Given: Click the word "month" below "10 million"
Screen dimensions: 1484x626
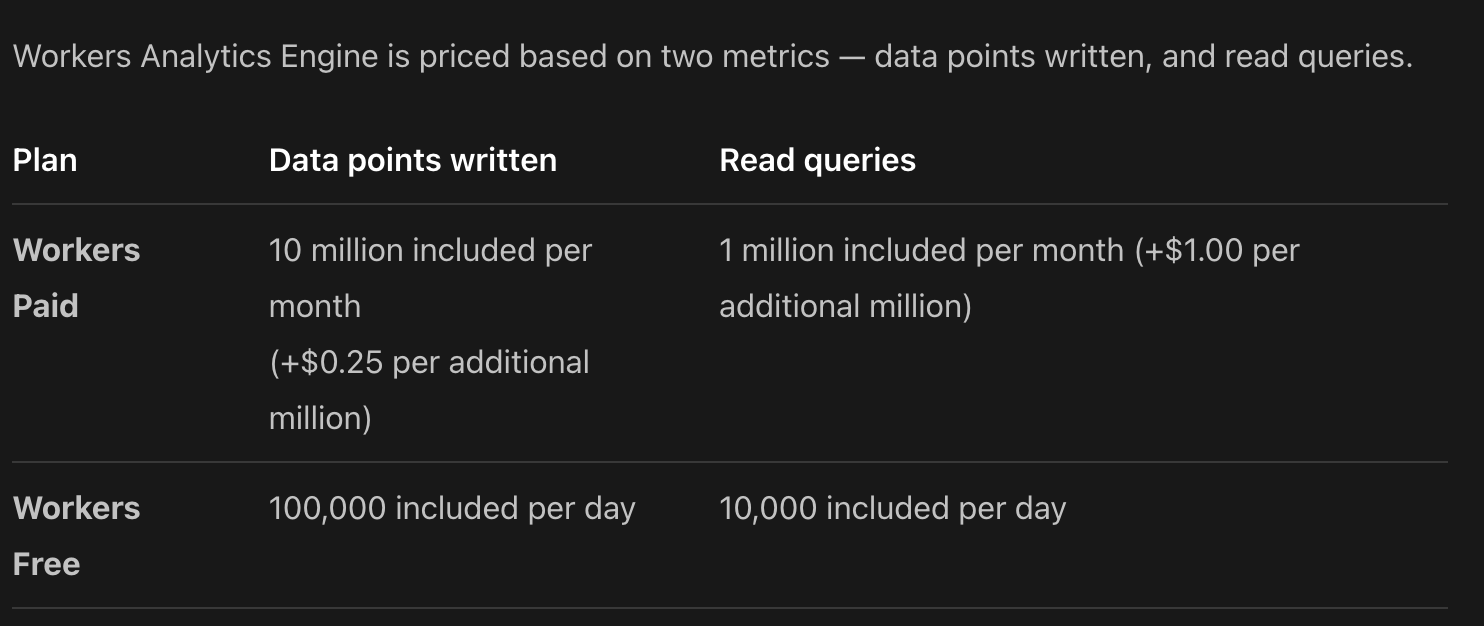Looking at the screenshot, I should 315,306.
